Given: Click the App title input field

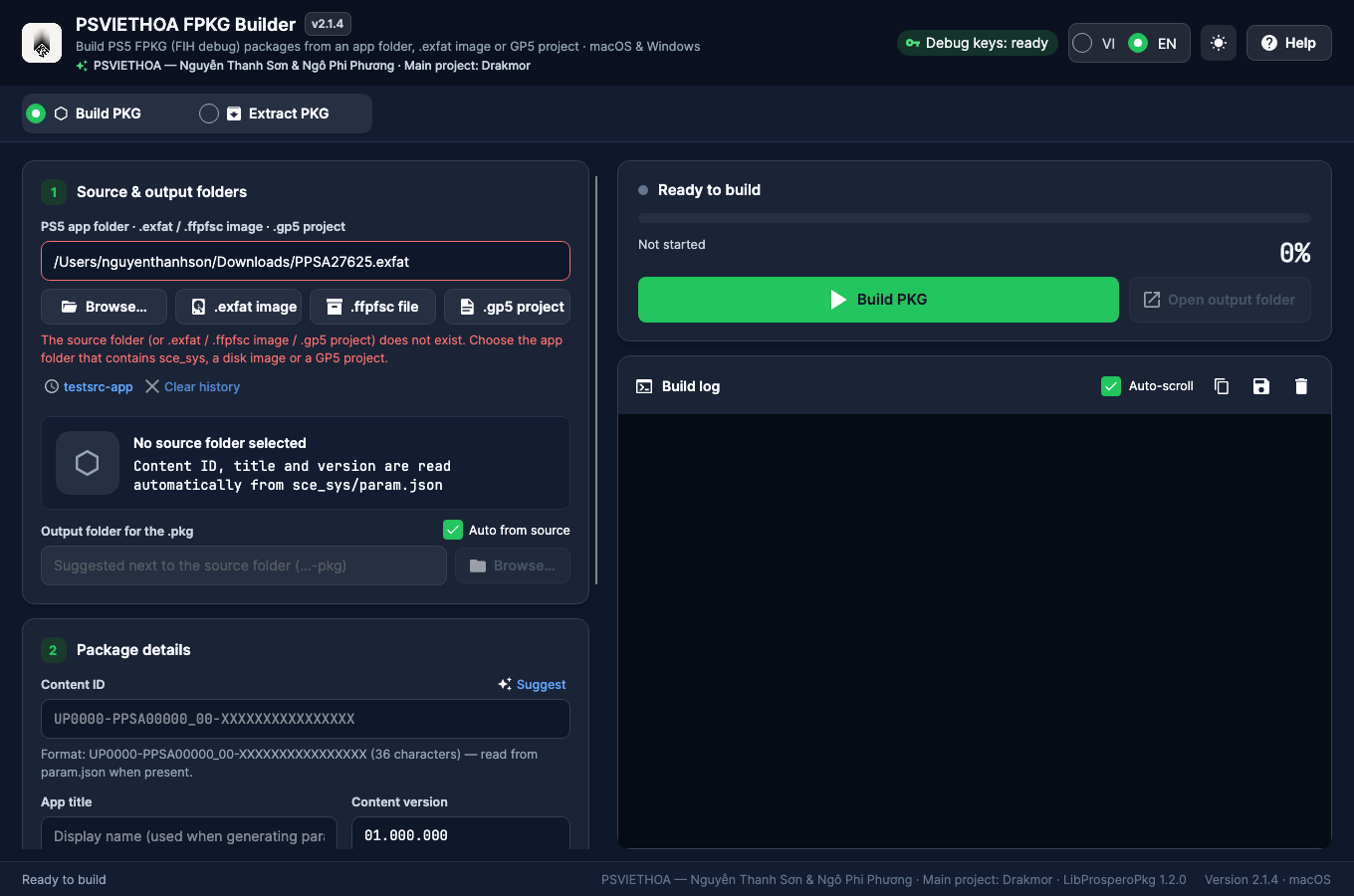Looking at the screenshot, I should coord(189,834).
